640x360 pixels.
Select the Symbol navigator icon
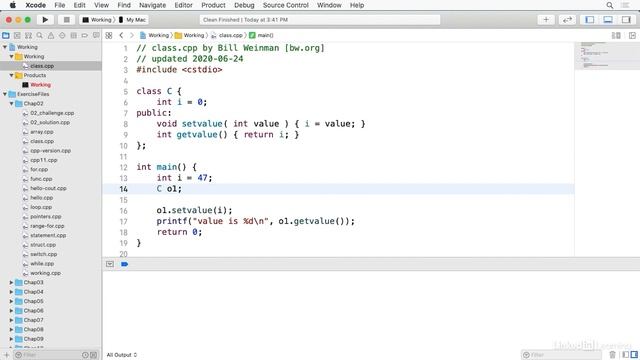coord(29,36)
